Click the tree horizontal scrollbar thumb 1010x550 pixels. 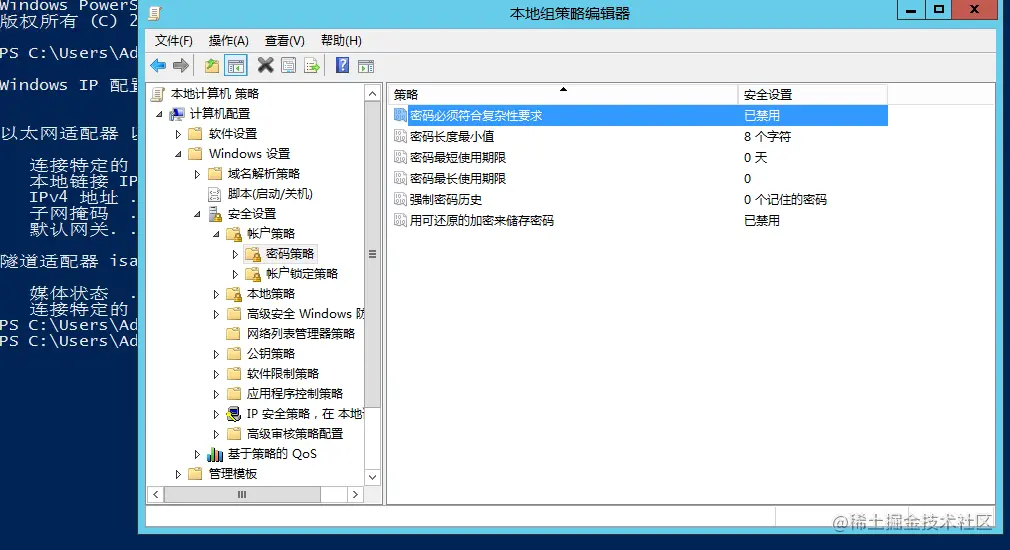(242, 495)
